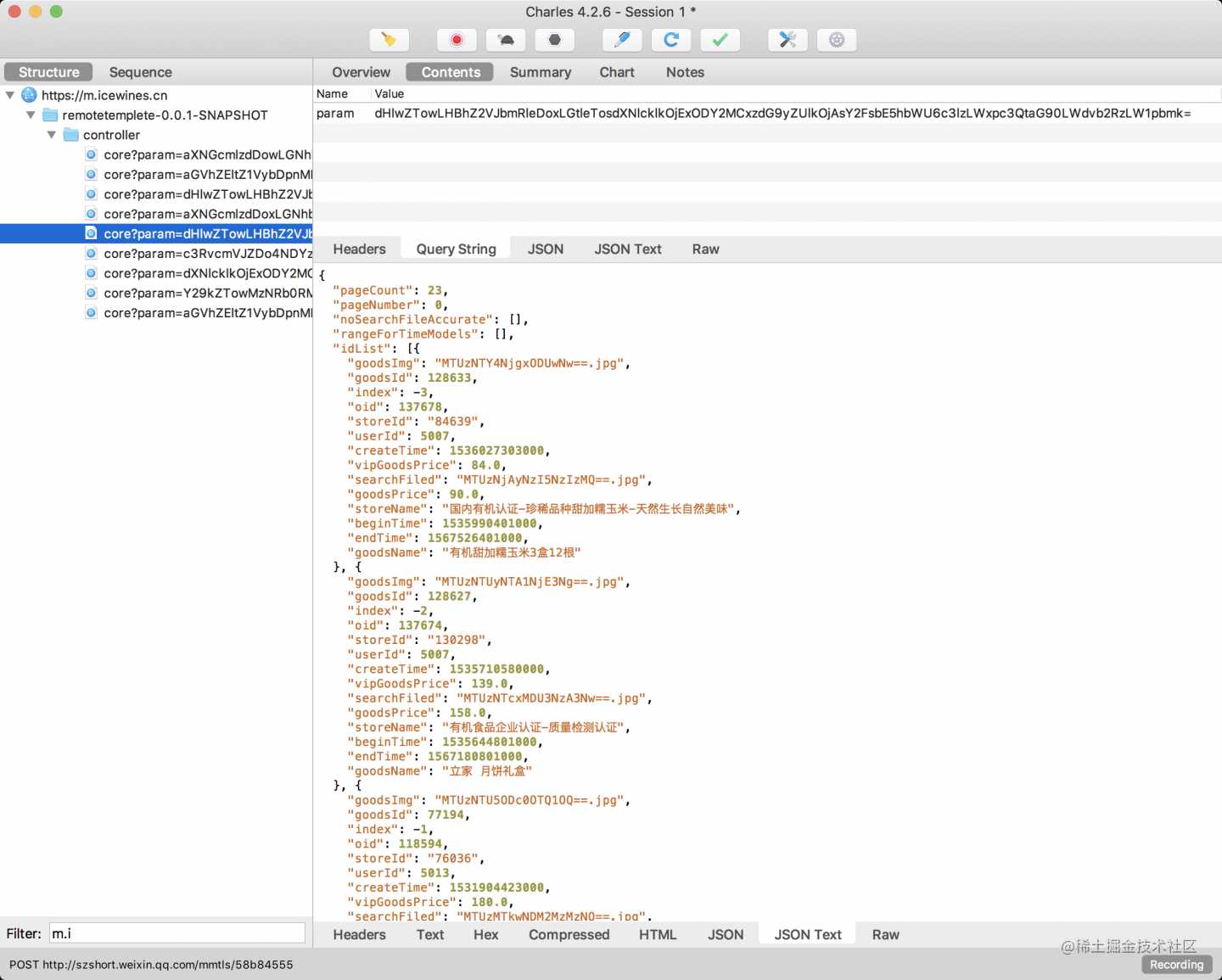Select request core?param=dXNlcklkOjExODY2MC
The image size is (1222, 980).
click(x=207, y=273)
